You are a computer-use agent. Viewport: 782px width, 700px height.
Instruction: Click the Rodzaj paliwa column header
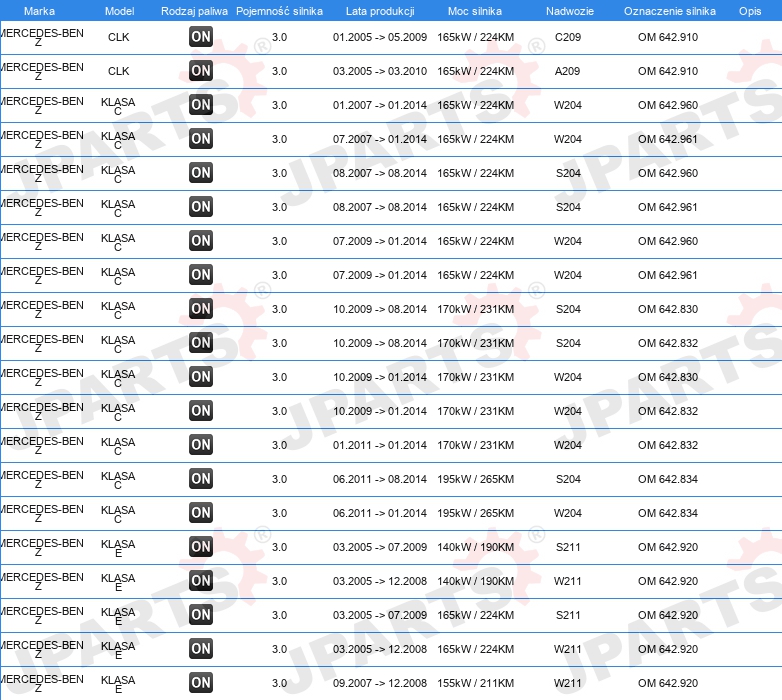coord(194,11)
